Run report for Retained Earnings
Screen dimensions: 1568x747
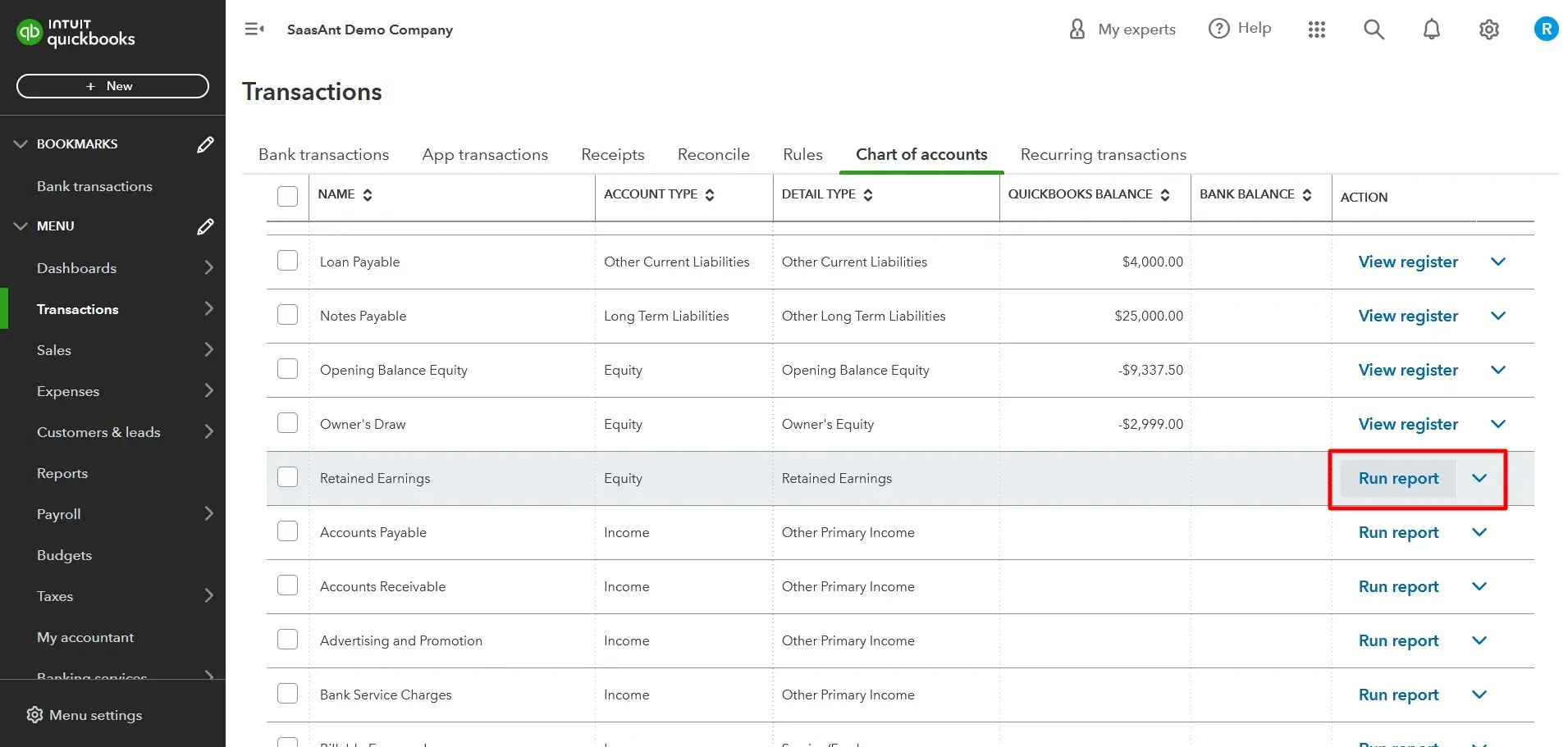(1398, 478)
